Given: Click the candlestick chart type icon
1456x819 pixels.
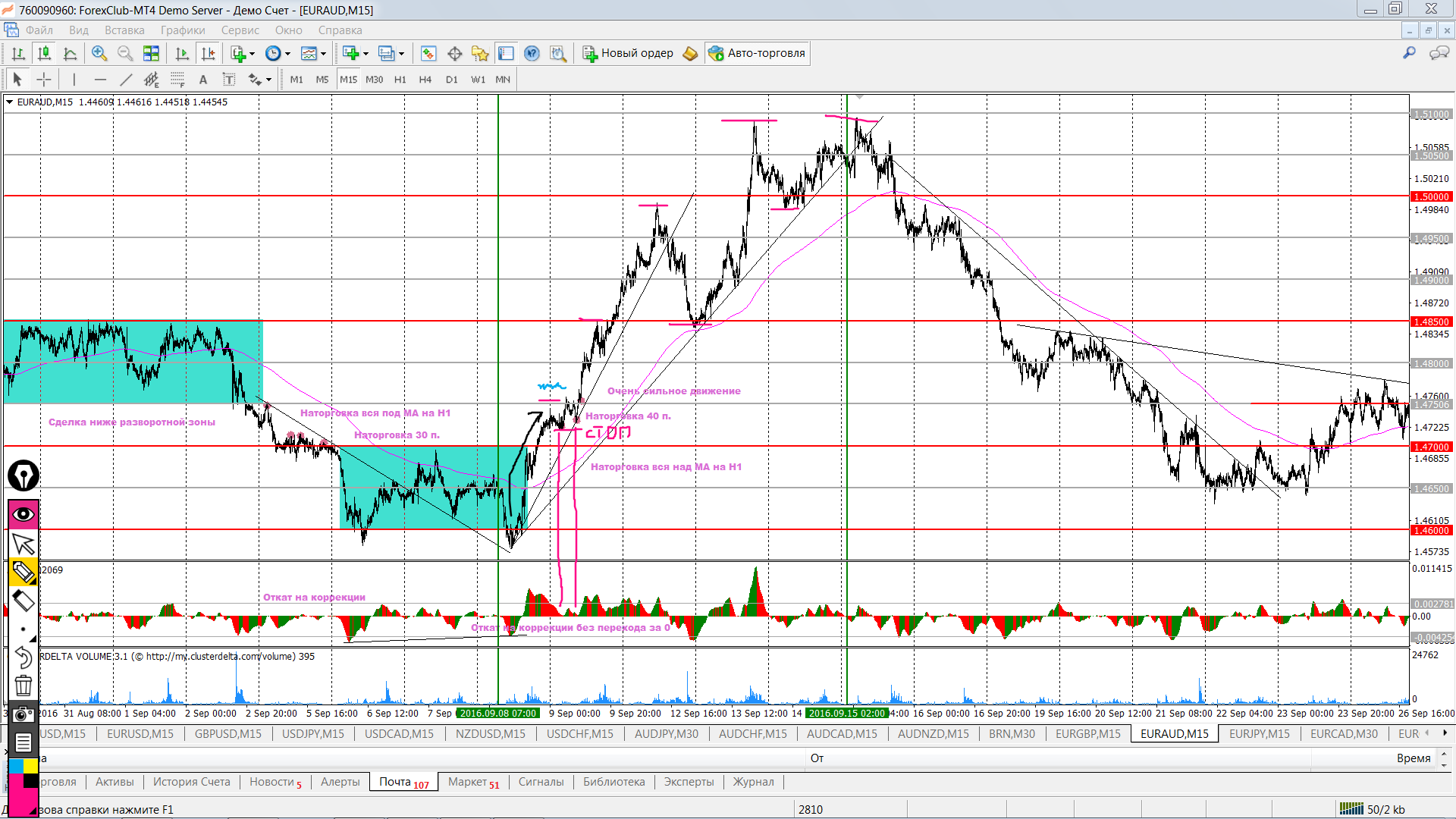Looking at the screenshot, I should (x=44, y=53).
